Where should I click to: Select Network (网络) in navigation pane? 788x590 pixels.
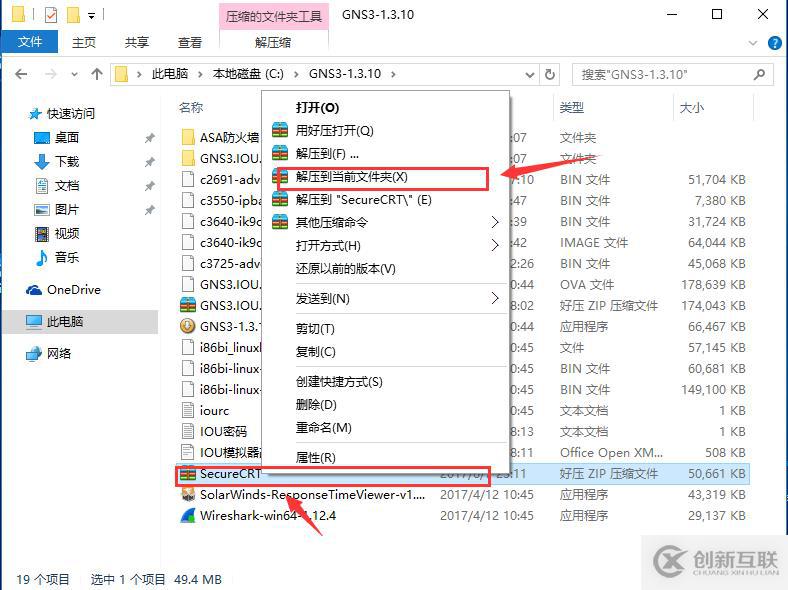pos(59,353)
